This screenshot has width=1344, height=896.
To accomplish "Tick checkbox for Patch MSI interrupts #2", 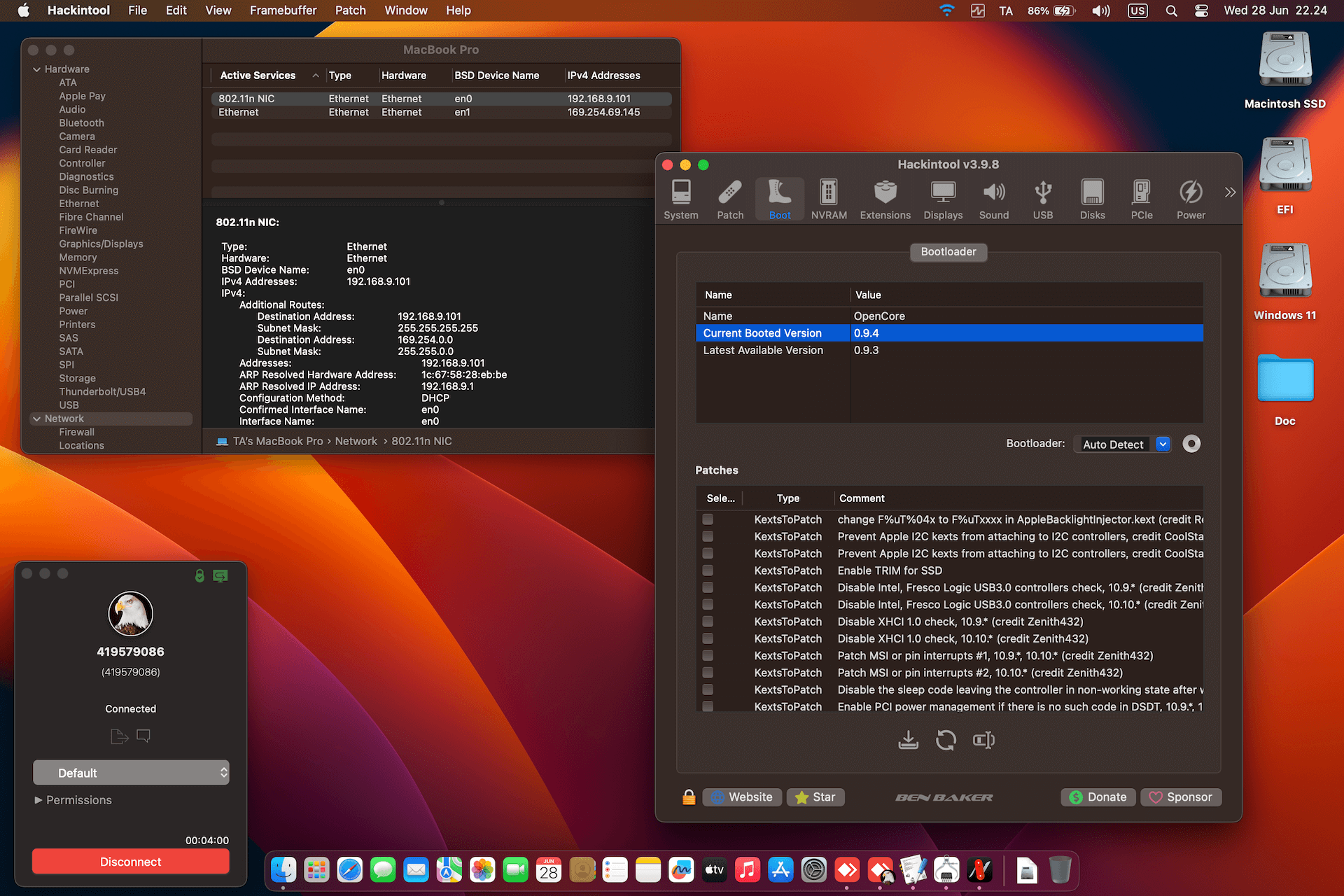I will pos(708,673).
